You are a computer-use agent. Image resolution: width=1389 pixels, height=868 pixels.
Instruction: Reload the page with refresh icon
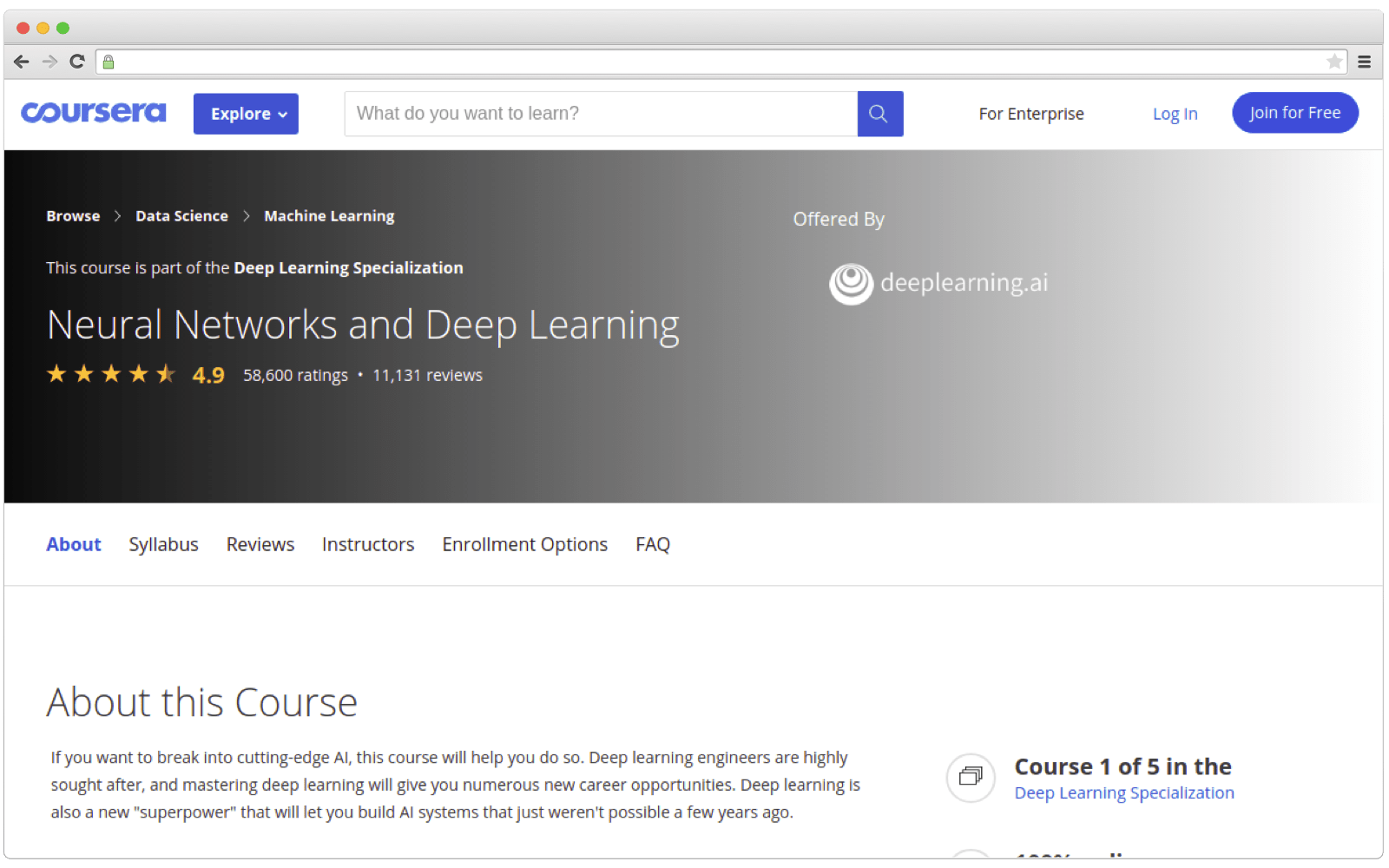click(77, 62)
